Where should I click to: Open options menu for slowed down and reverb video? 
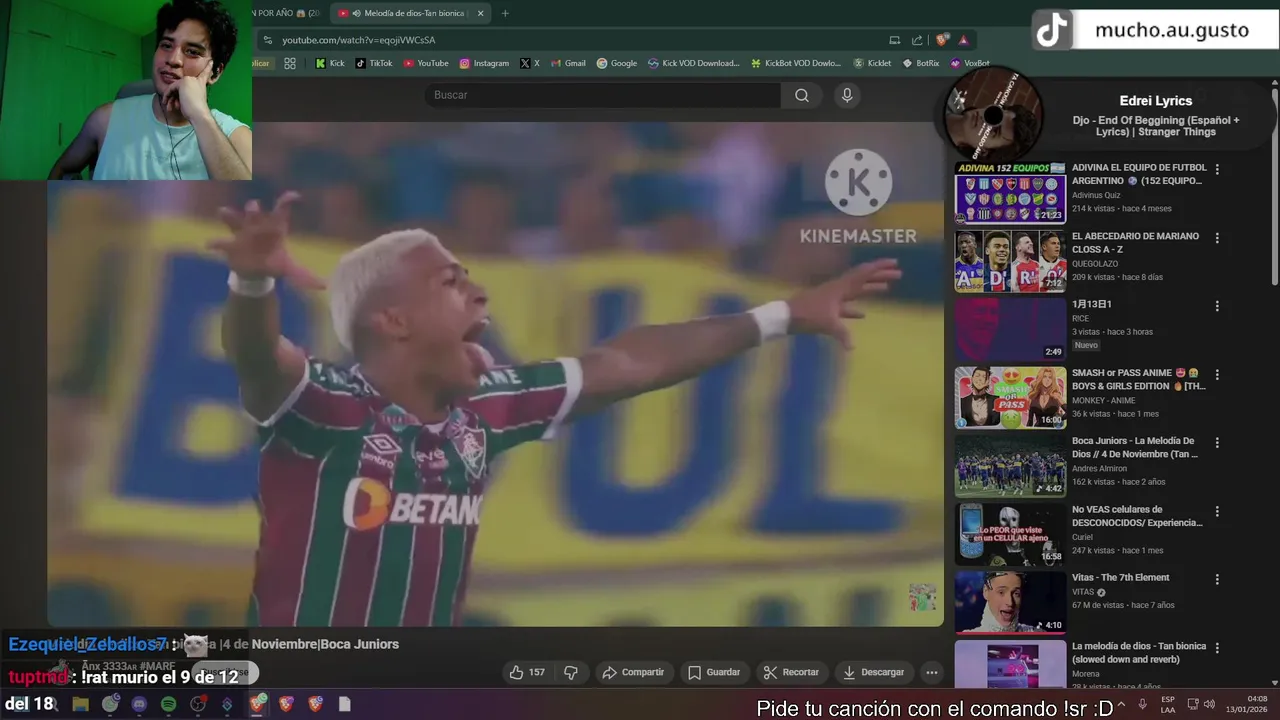pyautogui.click(x=1217, y=648)
